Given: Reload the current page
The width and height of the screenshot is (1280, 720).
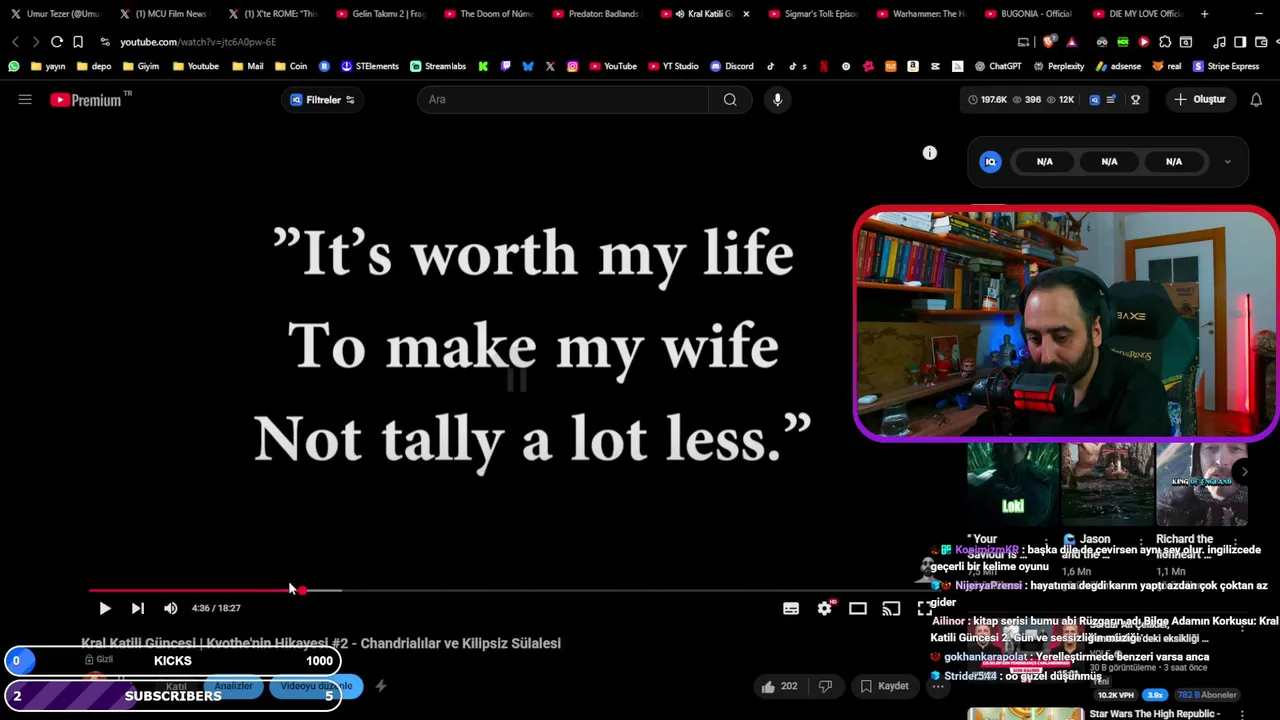Looking at the screenshot, I should pos(57,42).
